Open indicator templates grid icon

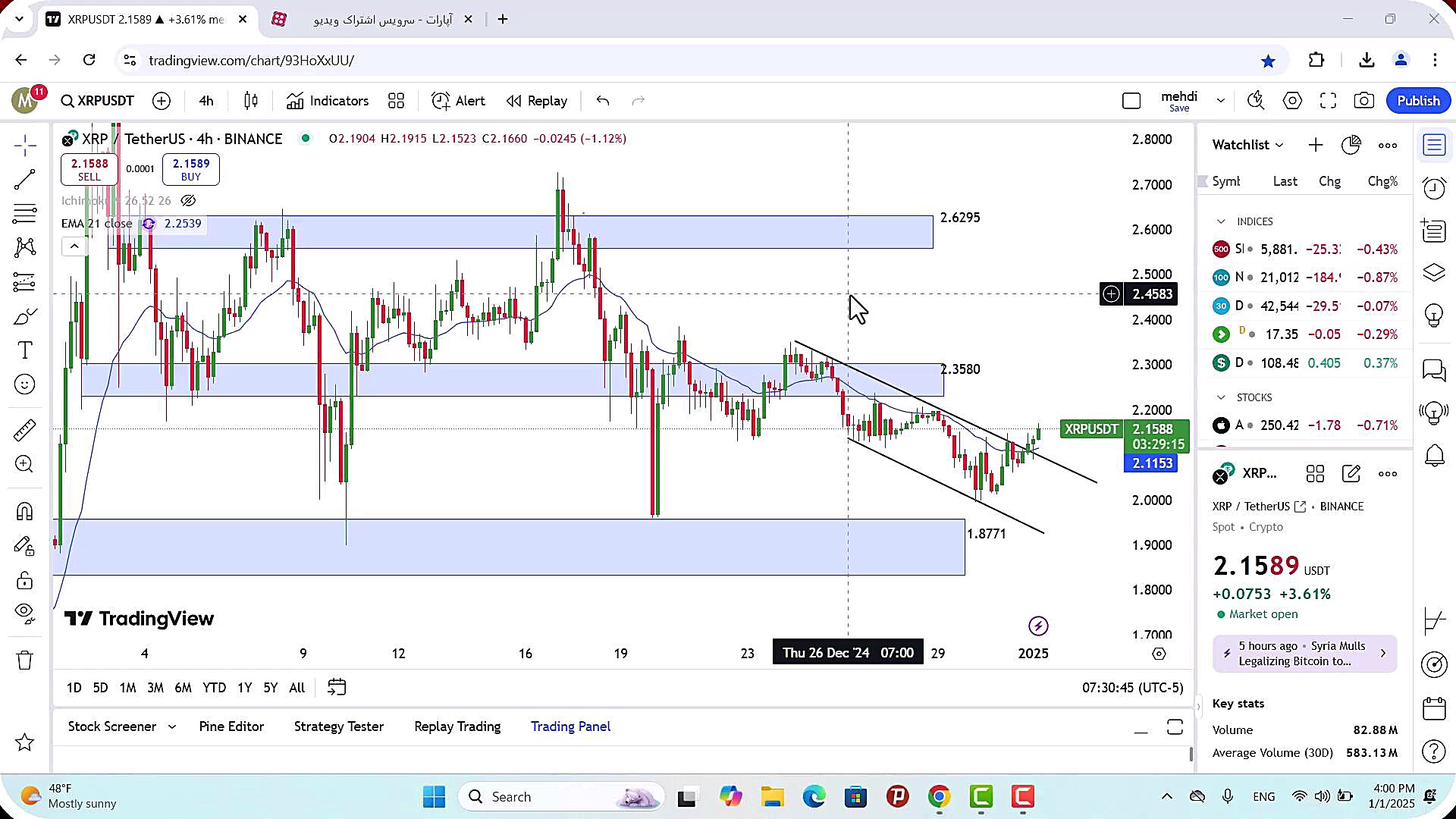(397, 101)
